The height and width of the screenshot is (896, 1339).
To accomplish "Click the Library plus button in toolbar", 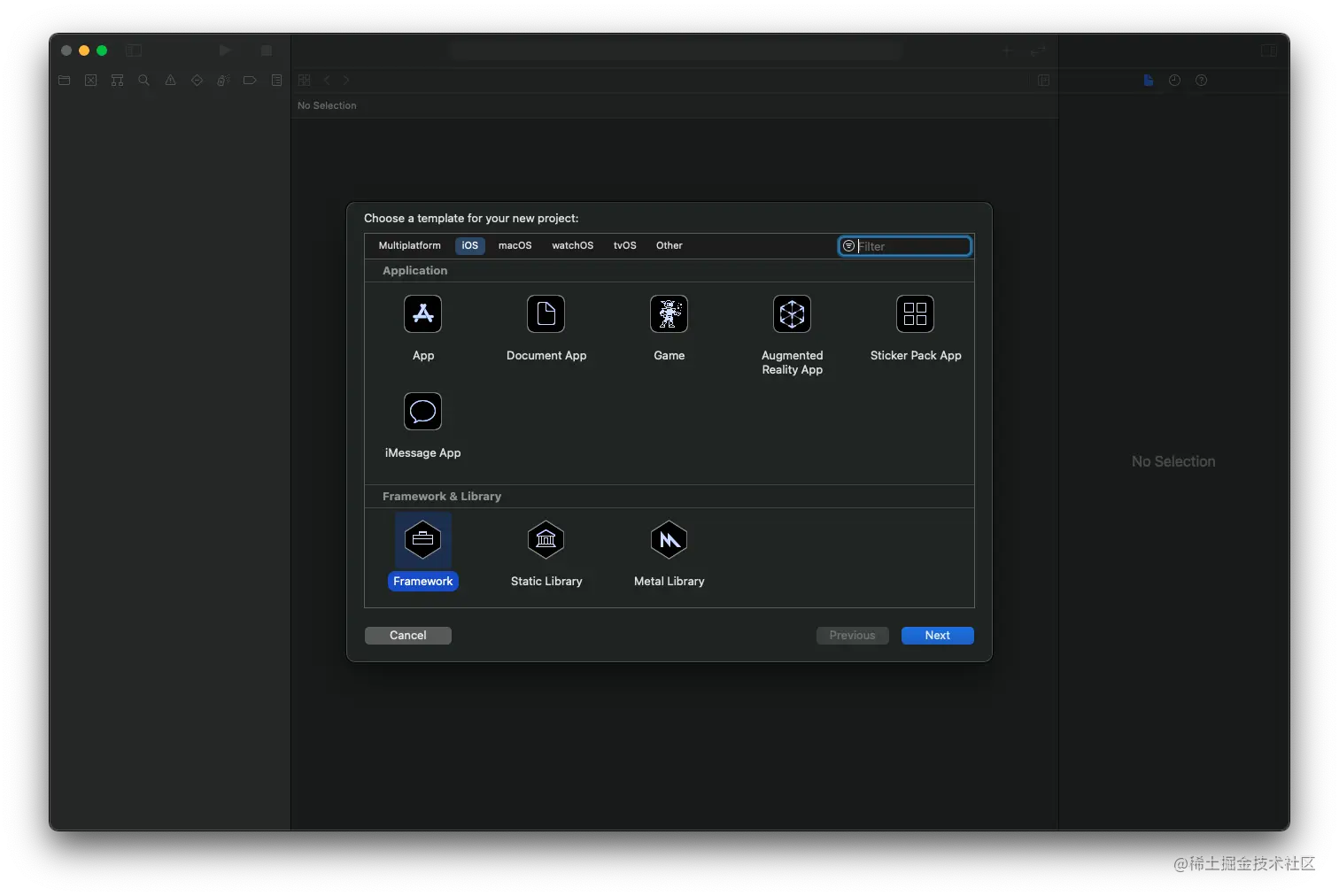I will click(1007, 50).
